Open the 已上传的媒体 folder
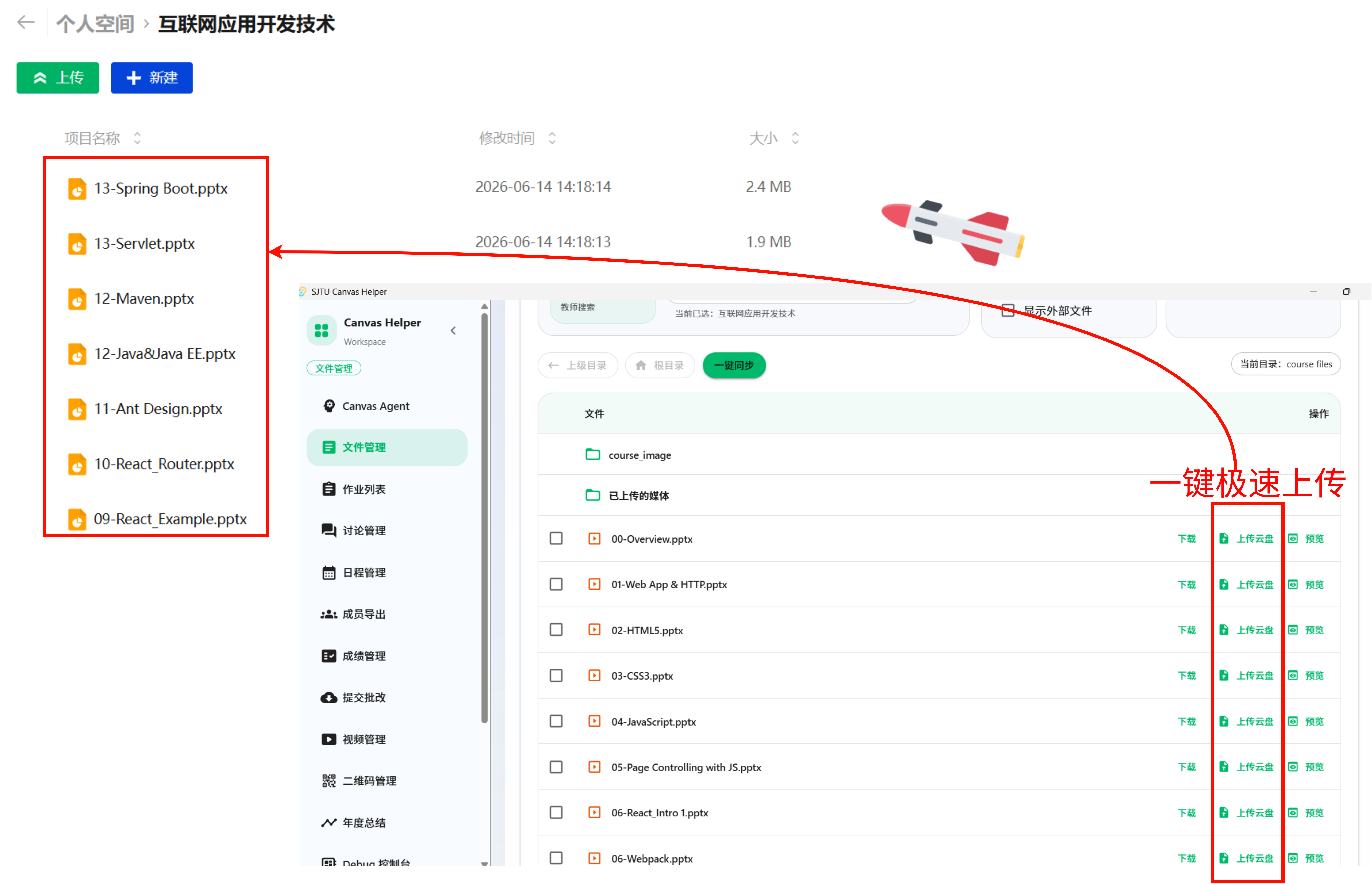1372x884 pixels. [x=639, y=496]
